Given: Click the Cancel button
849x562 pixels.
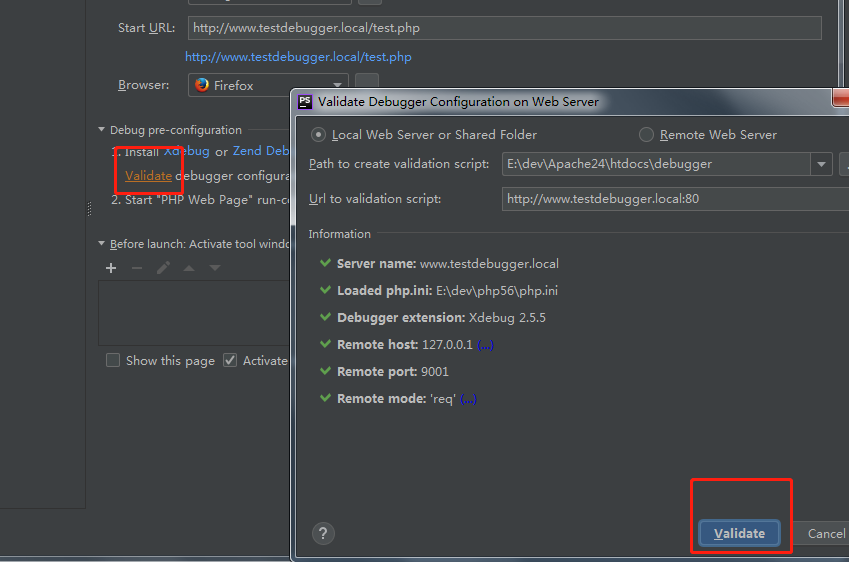Looking at the screenshot, I should coord(823,534).
